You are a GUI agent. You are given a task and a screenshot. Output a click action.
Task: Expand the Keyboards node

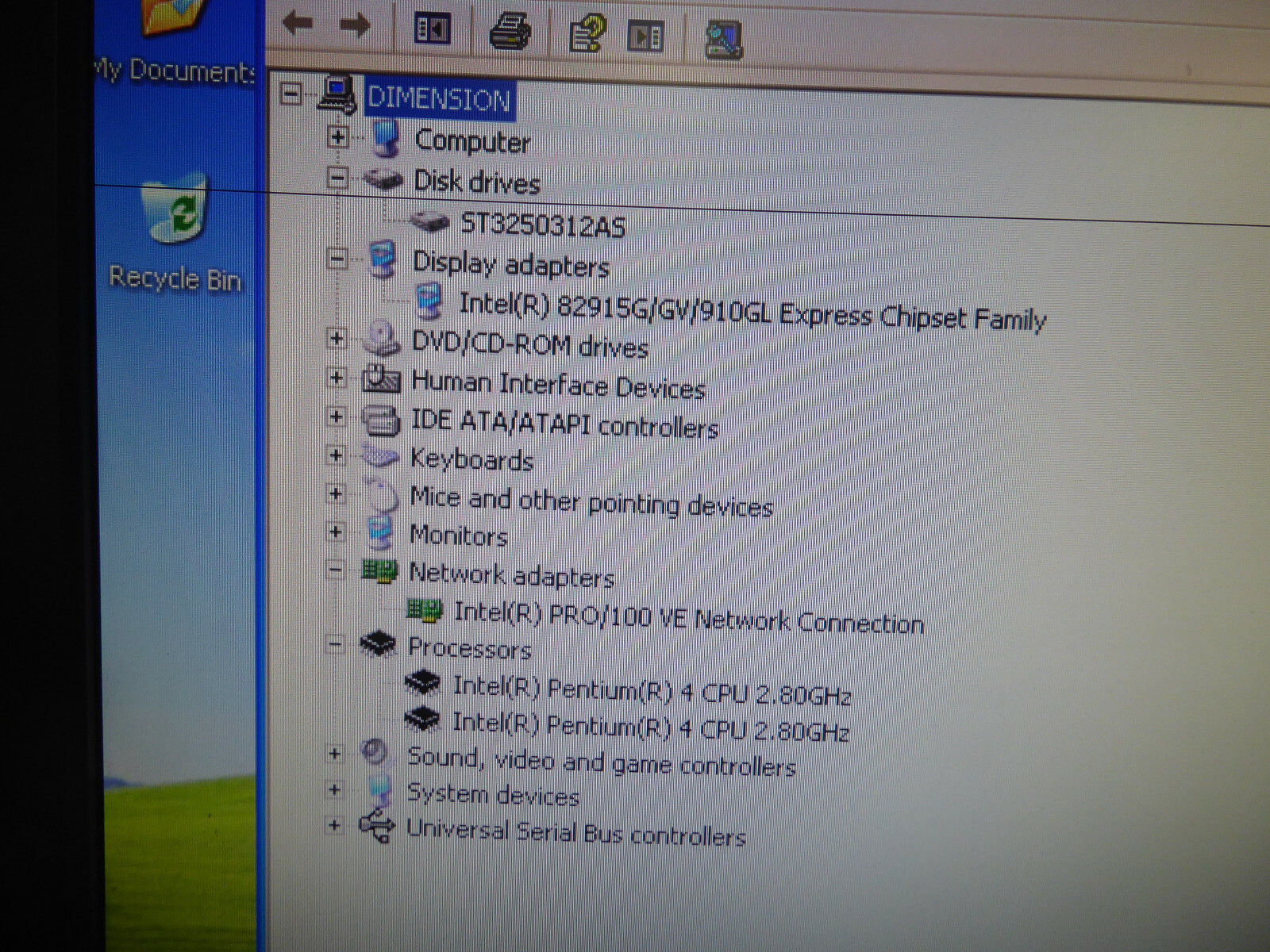point(336,455)
